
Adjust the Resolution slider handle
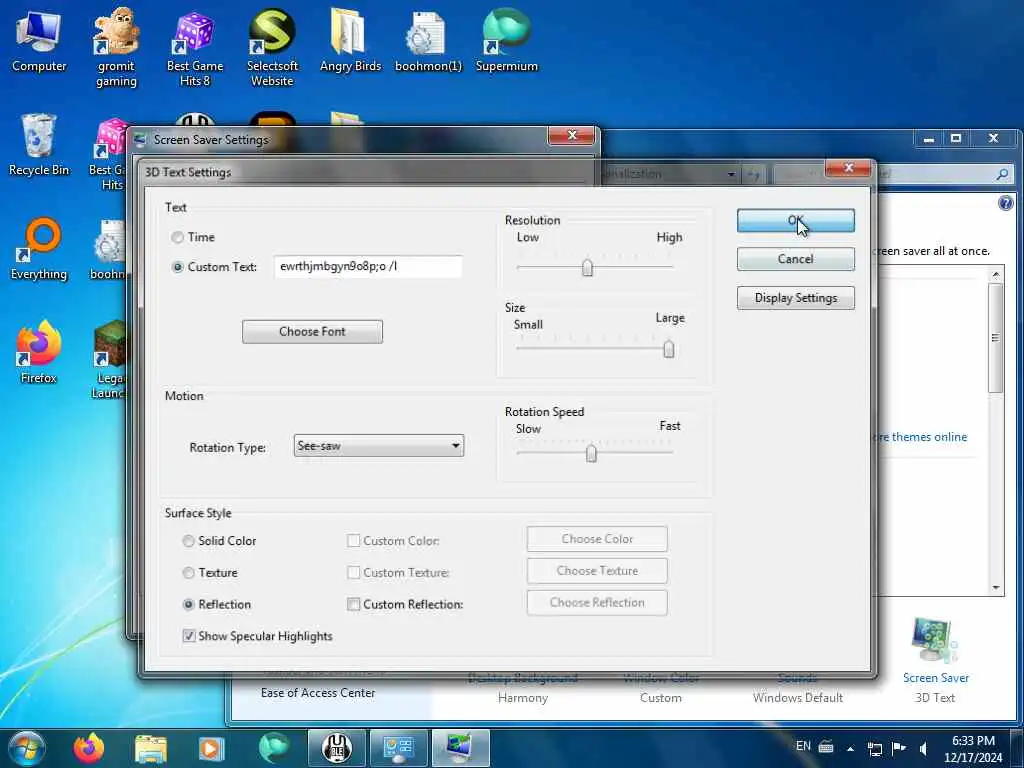pos(587,268)
